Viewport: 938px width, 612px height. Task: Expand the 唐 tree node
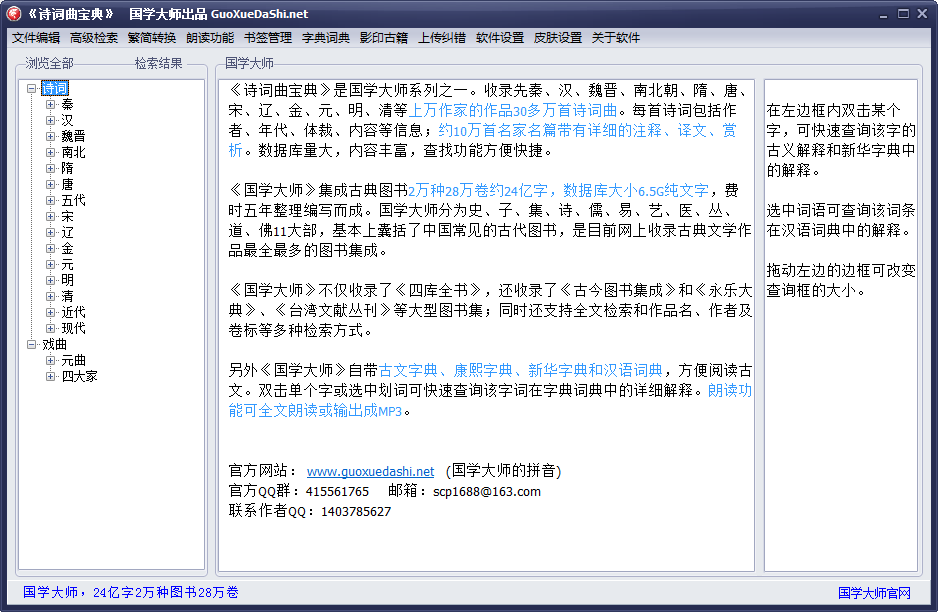click(x=51, y=184)
